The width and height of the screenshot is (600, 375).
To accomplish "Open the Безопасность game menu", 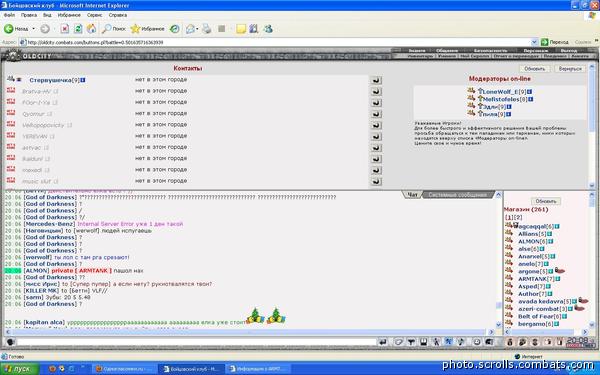I will pos(491,51).
